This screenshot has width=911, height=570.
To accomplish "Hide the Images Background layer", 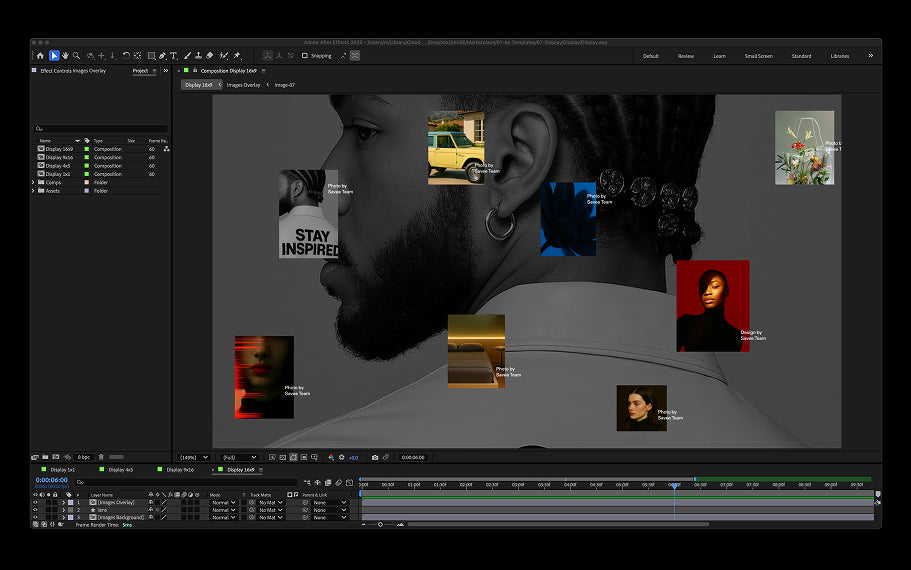I will pyautogui.click(x=35, y=517).
